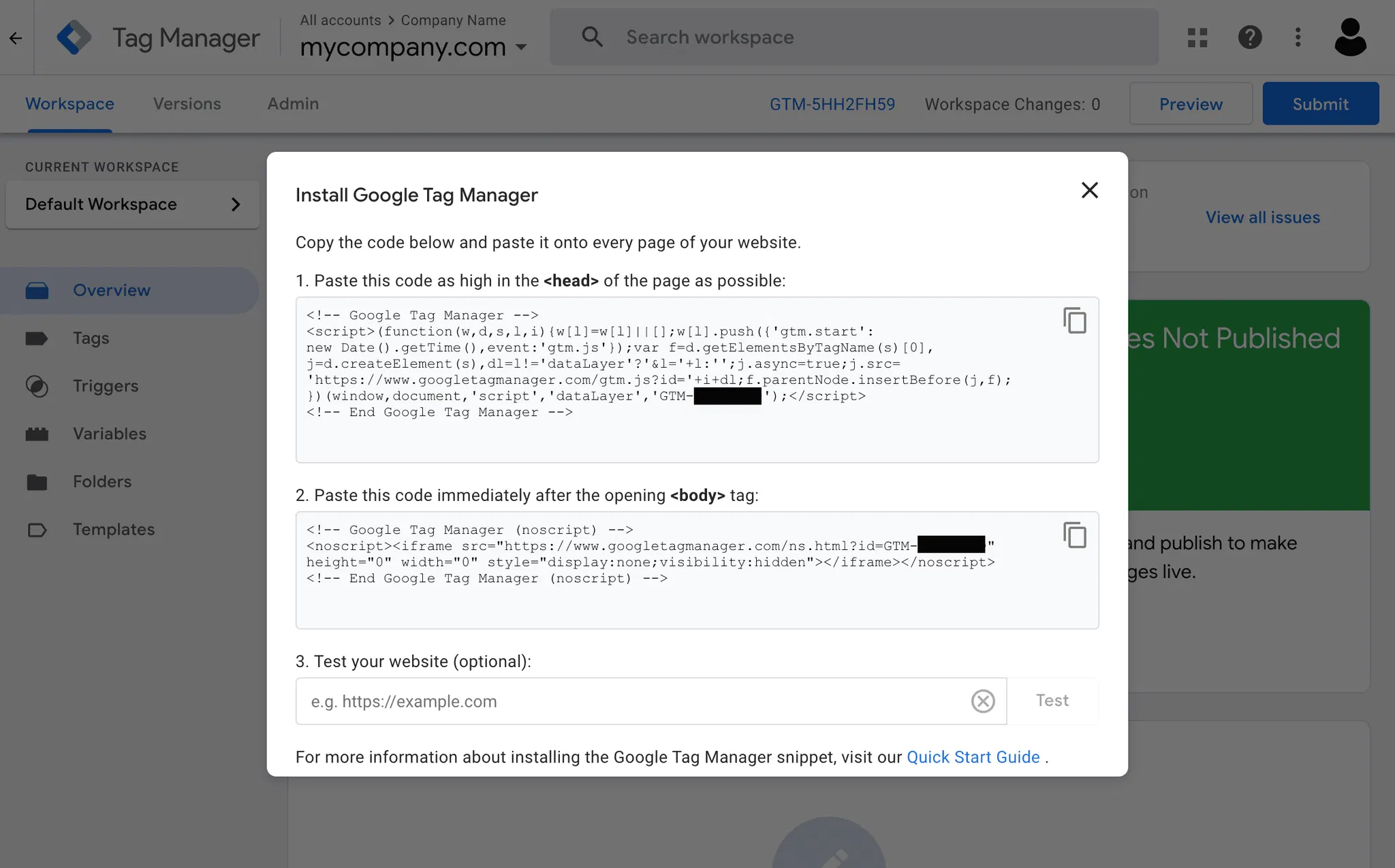Open Tags in the sidebar
1395x868 pixels.
point(91,338)
